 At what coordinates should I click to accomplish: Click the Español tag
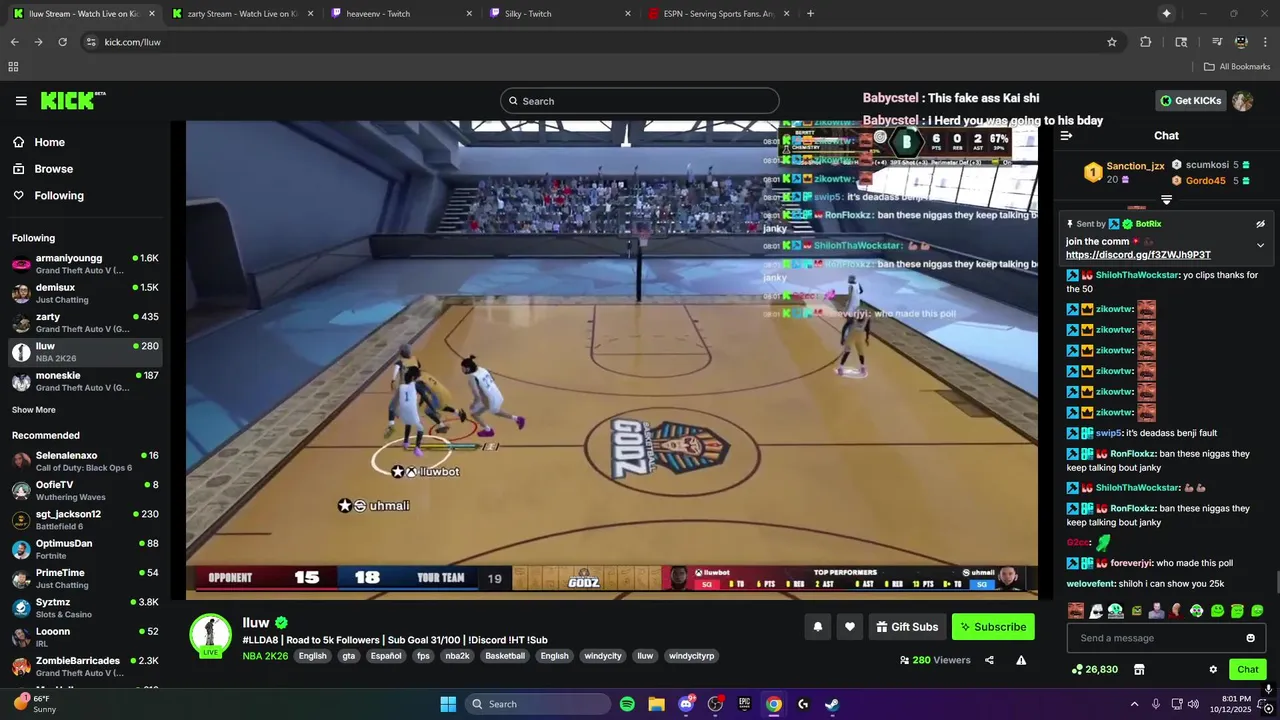coord(385,656)
